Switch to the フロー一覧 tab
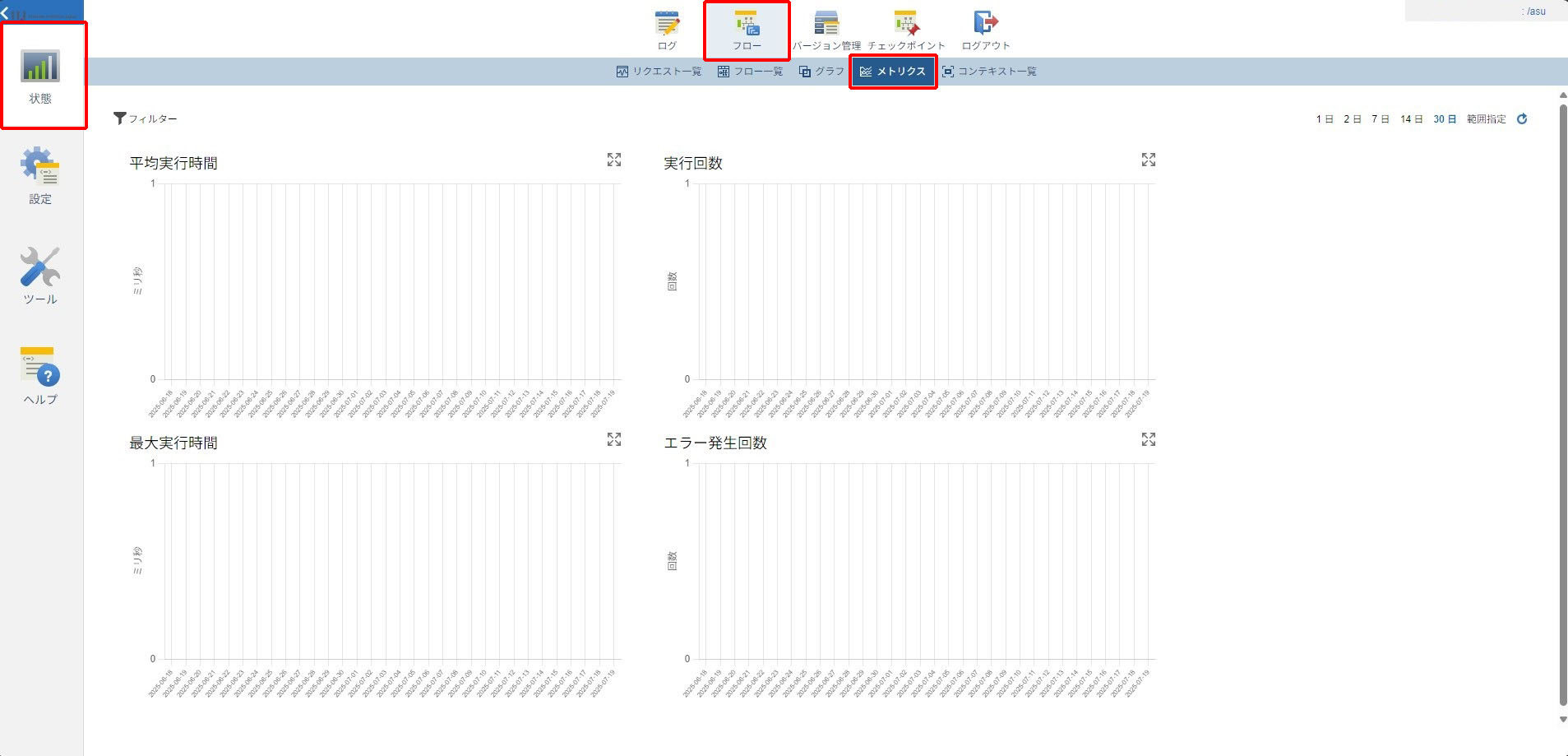 click(x=750, y=72)
